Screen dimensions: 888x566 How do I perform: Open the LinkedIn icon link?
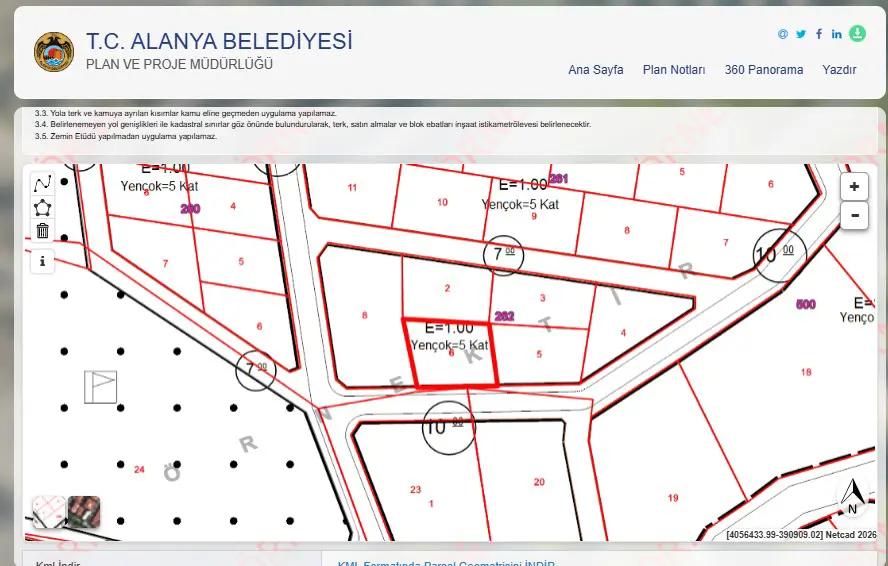tap(836, 34)
